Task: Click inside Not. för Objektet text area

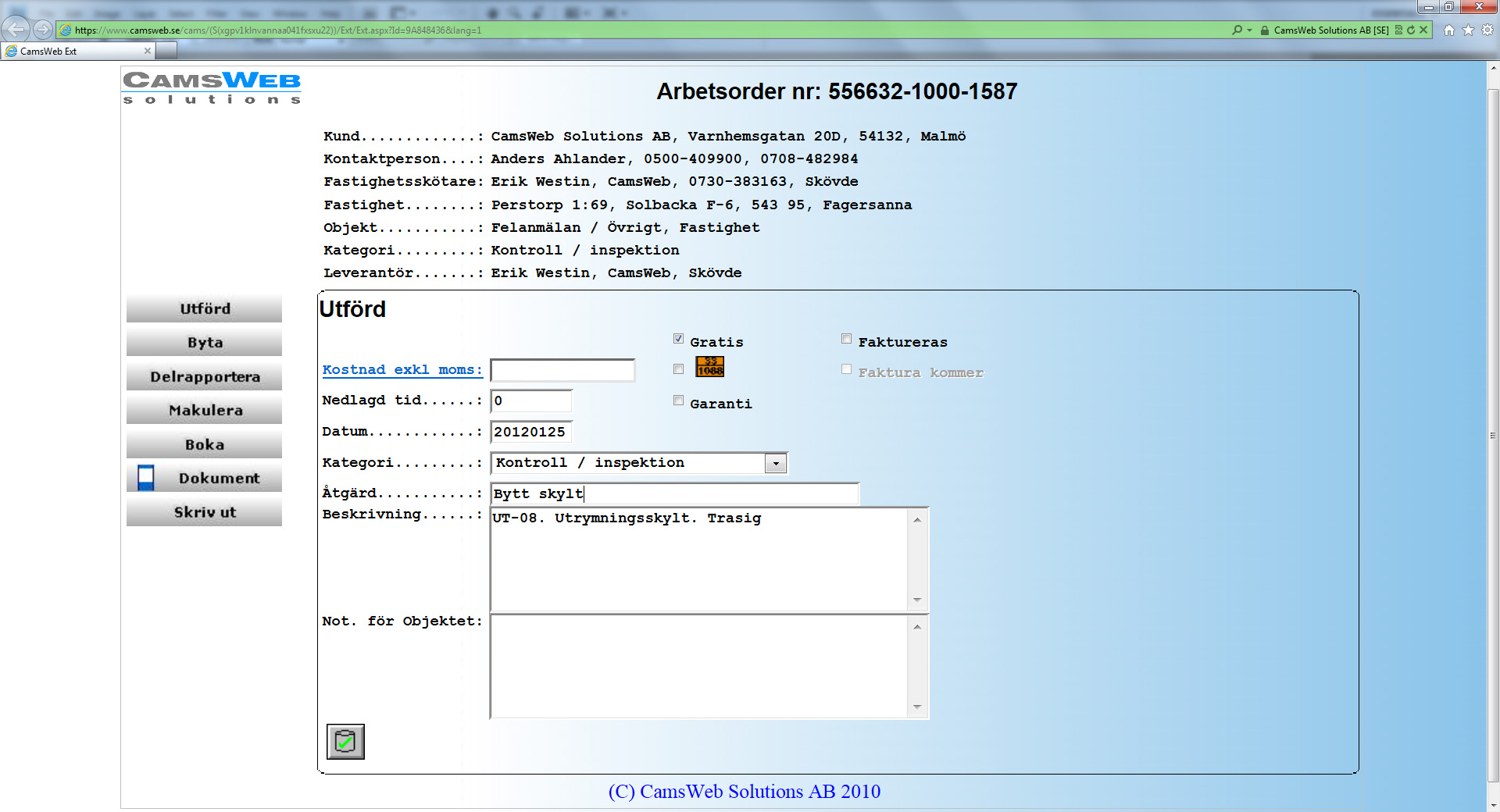Action: (x=699, y=666)
